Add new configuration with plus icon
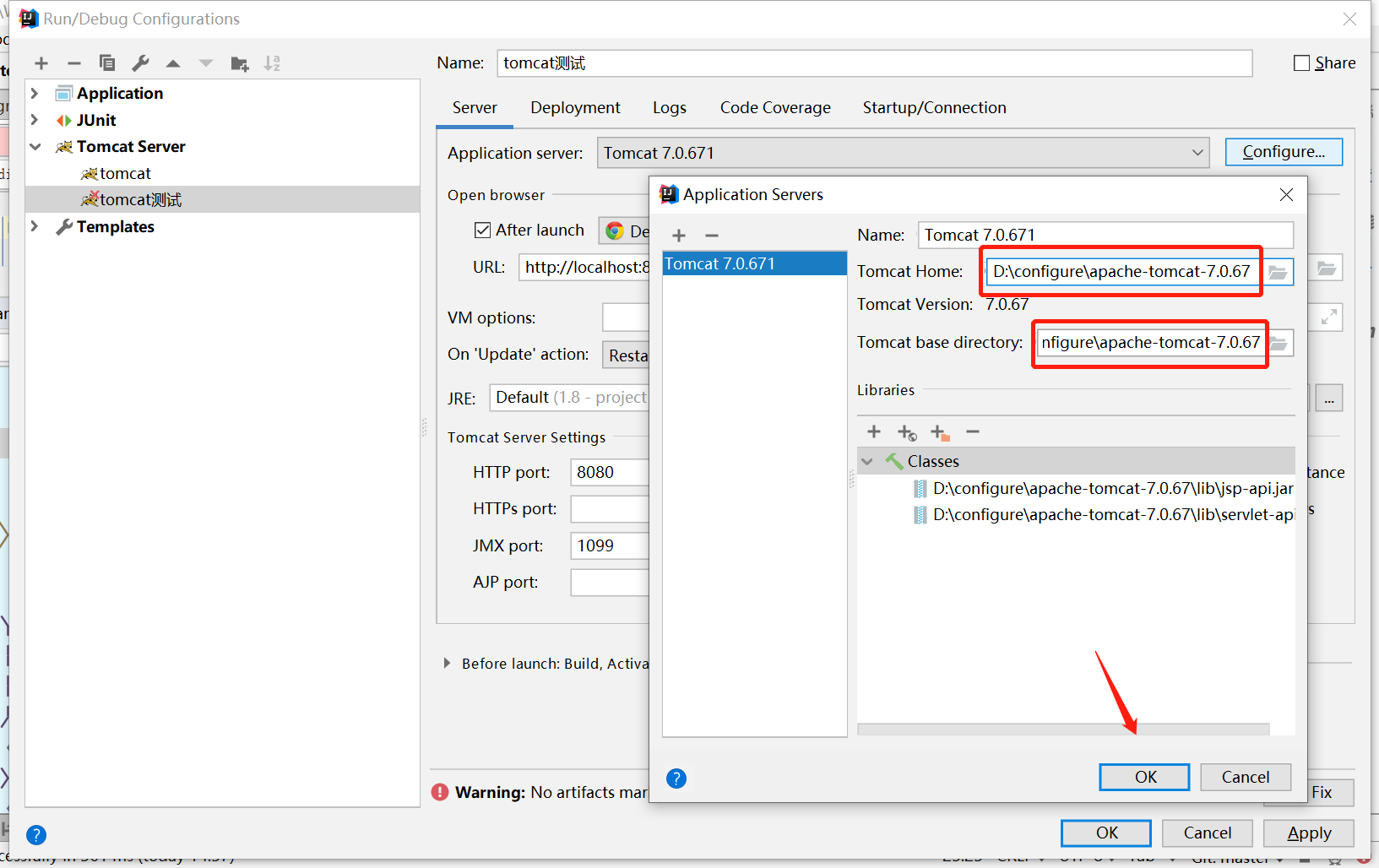Image resolution: width=1379 pixels, height=868 pixels. tap(41, 63)
